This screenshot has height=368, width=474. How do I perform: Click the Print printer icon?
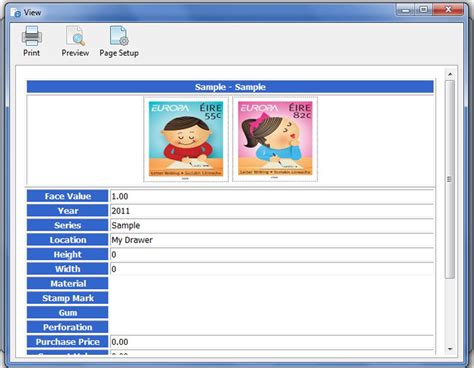tap(32, 36)
